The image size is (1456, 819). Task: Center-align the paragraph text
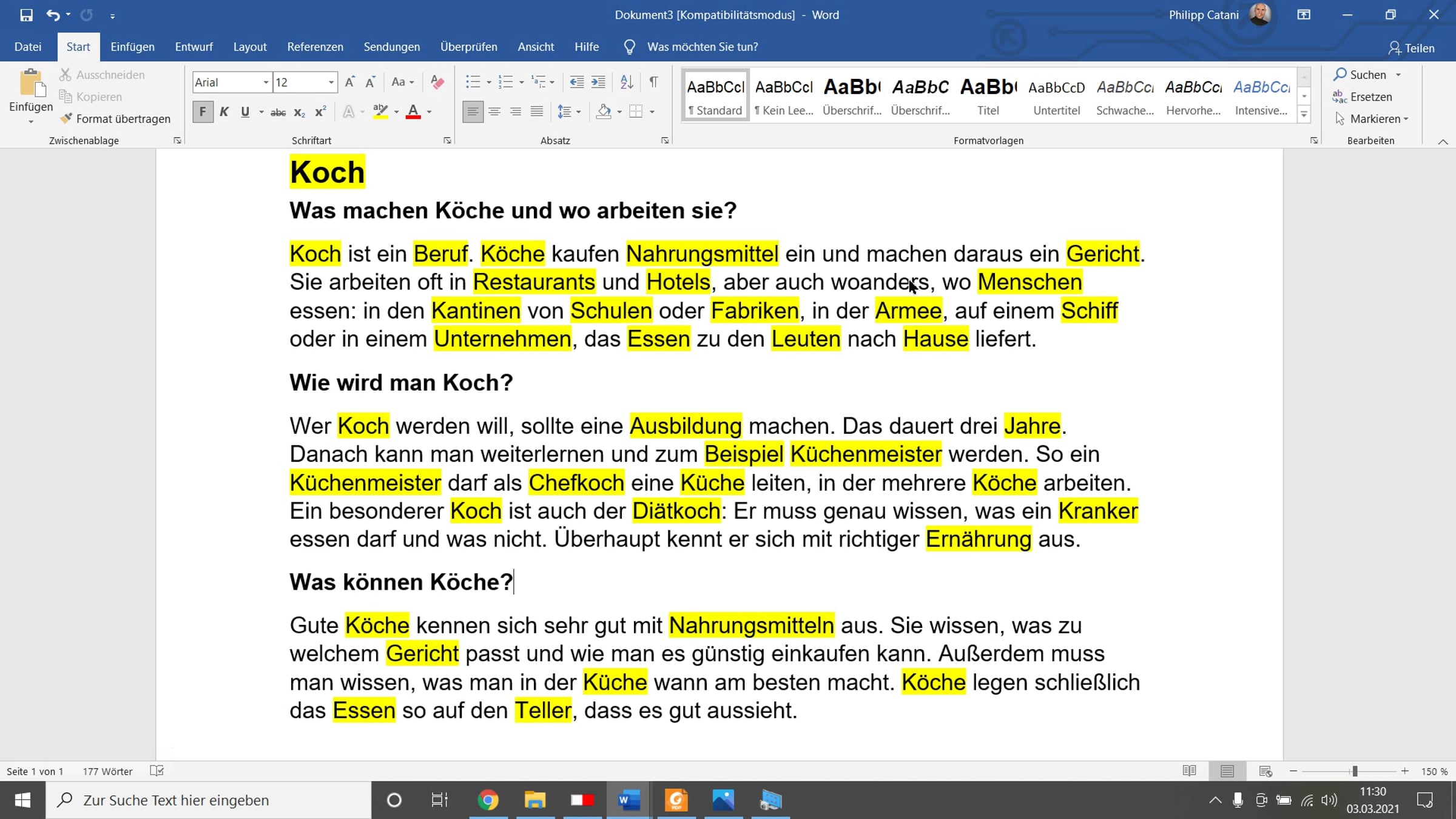click(494, 112)
